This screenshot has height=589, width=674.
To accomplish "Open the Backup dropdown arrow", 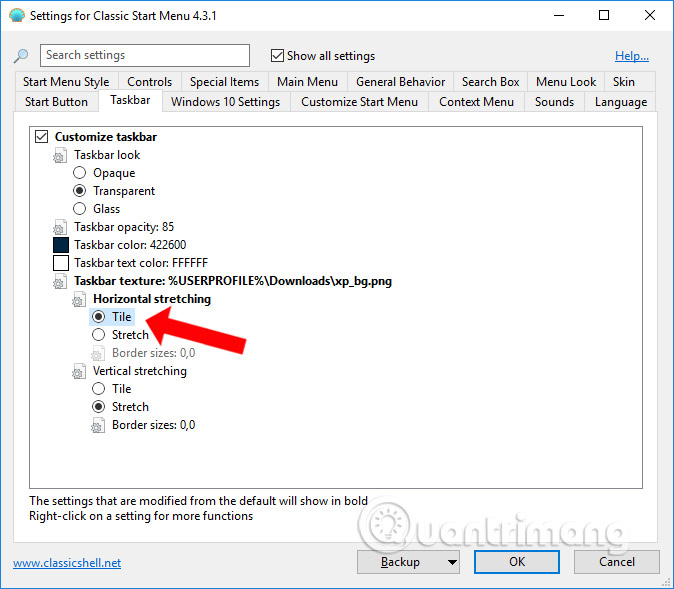I will (452, 562).
